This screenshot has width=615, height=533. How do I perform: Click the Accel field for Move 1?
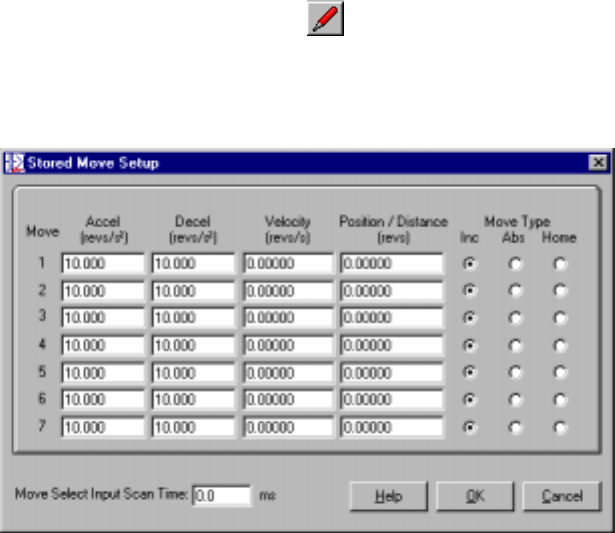(x=103, y=264)
